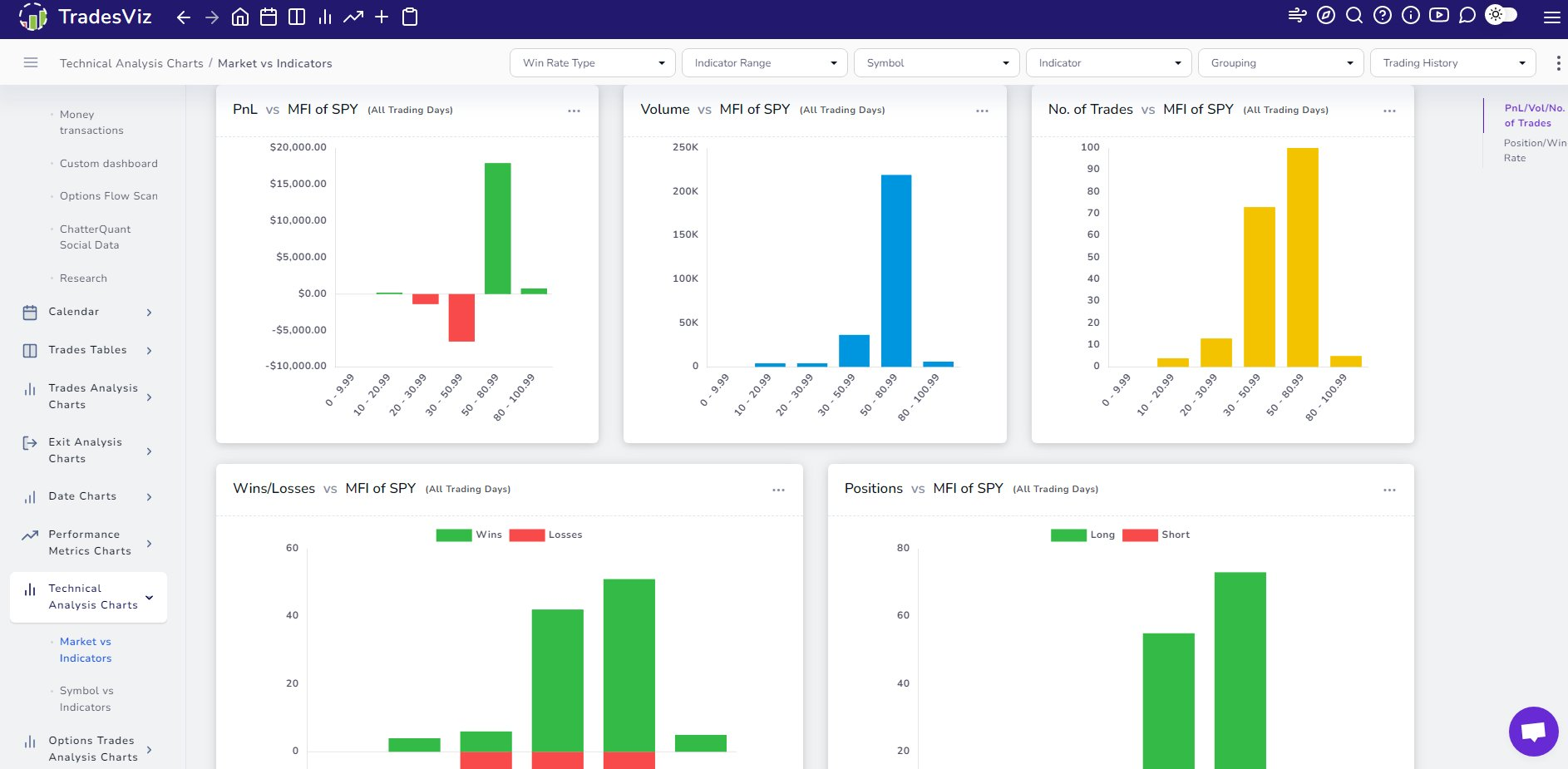This screenshot has height=769, width=1568.
Task: Open the trending line chart icon in the top bar
Action: click(x=353, y=17)
